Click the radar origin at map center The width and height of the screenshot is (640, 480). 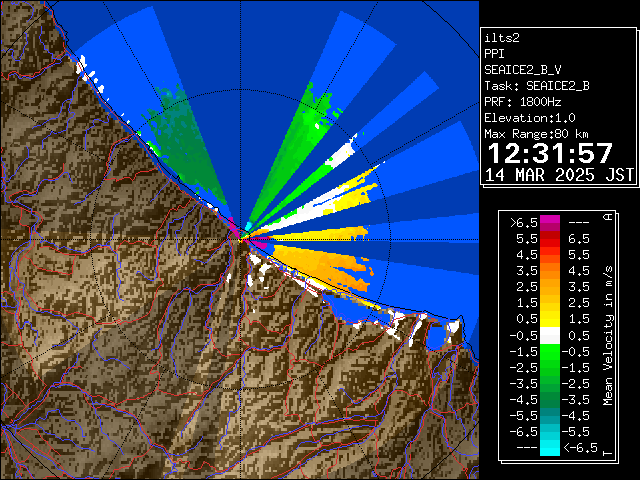pos(240,240)
